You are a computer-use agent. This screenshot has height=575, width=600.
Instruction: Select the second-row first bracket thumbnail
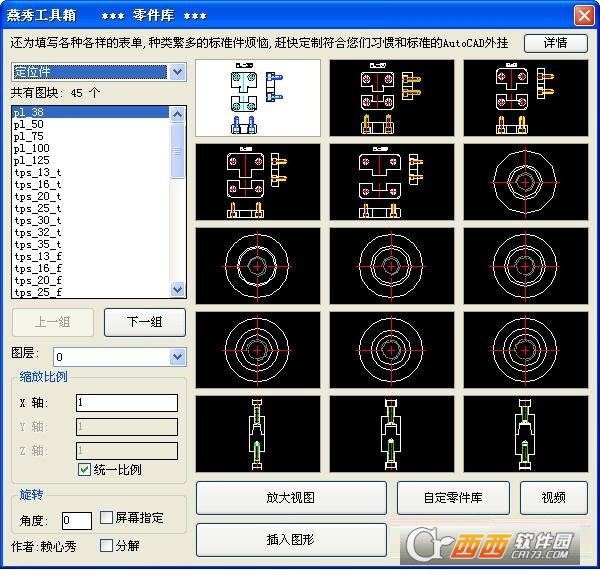click(x=258, y=181)
